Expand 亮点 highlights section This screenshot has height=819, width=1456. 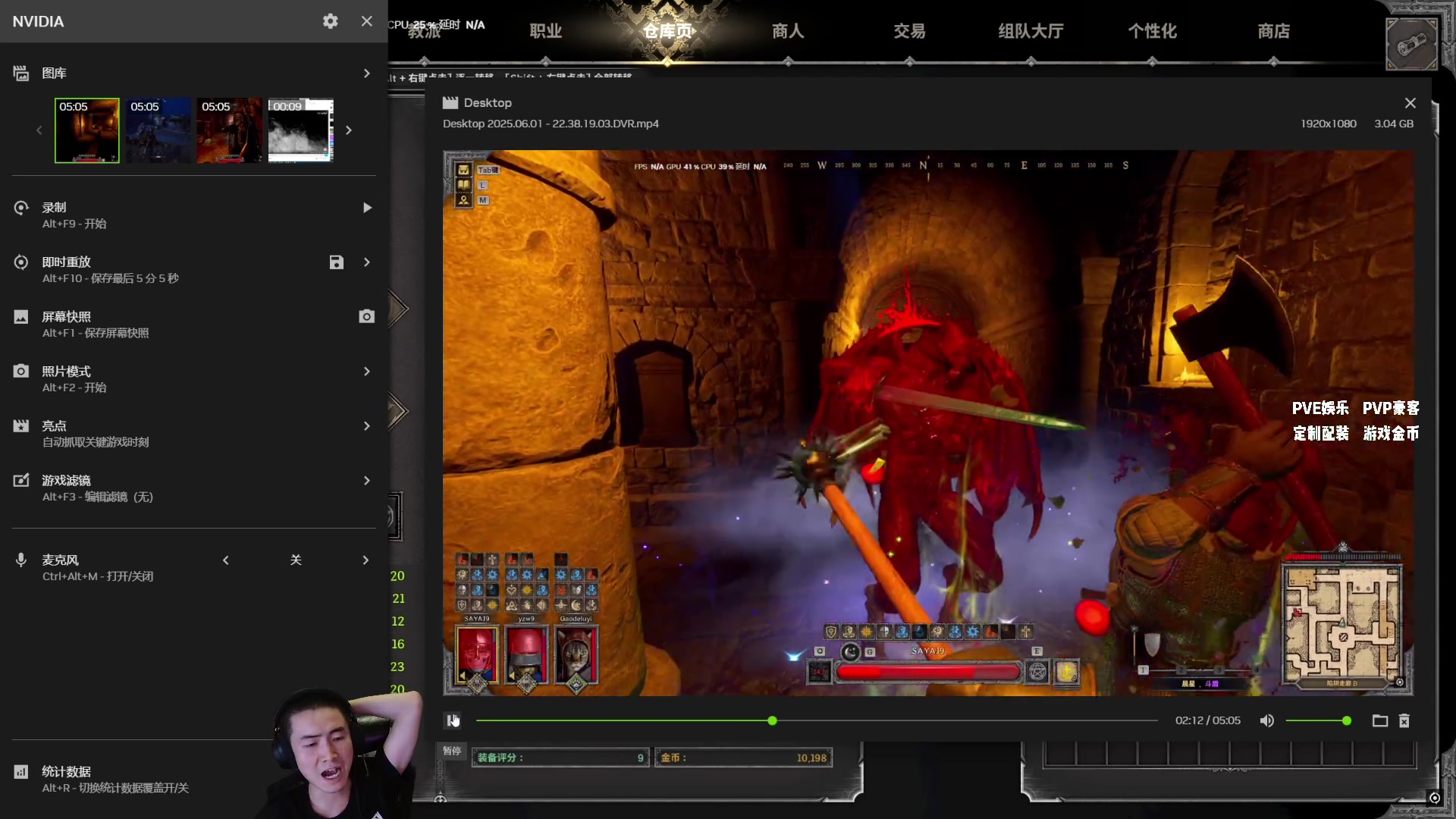tap(367, 426)
